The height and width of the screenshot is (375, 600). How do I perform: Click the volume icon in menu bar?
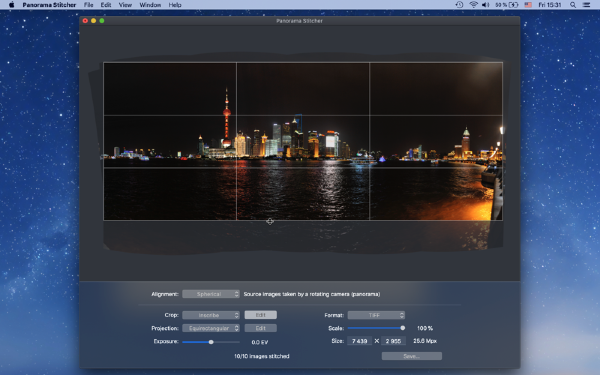click(x=486, y=5)
